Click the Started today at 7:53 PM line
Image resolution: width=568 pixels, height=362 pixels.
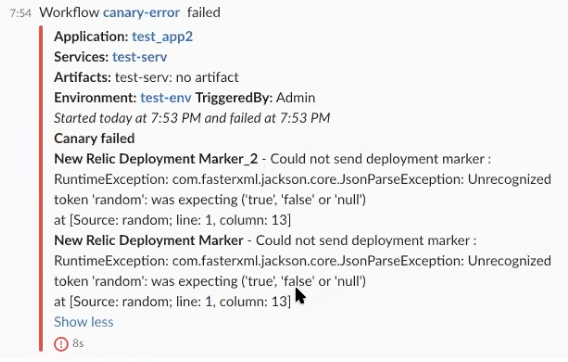coord(192,118)
